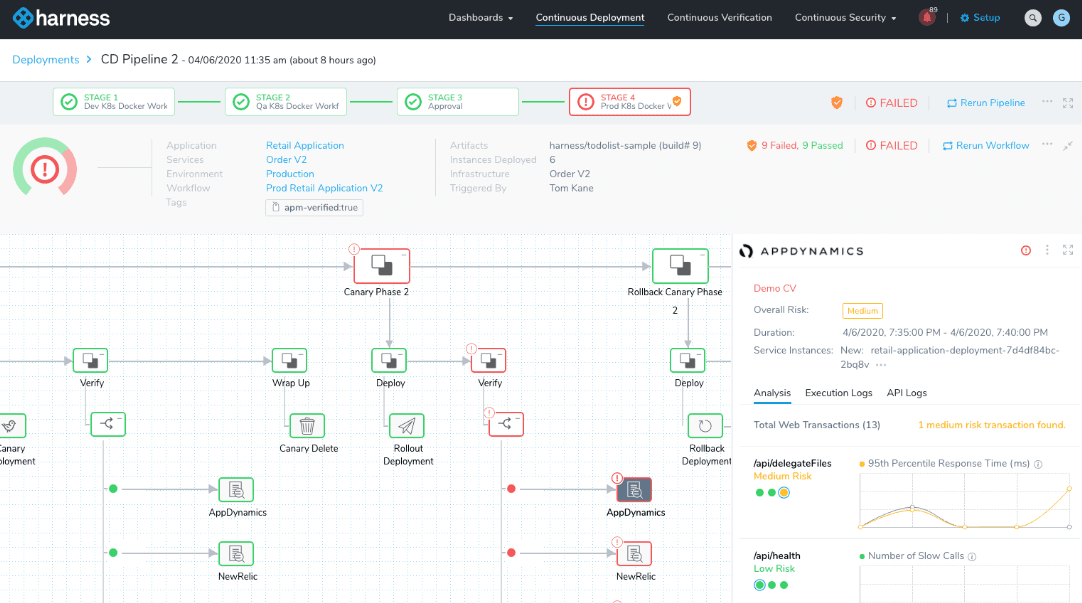Click the Rollback Deployment icon
The image size is (1082, 603).
tap(705, 426)
